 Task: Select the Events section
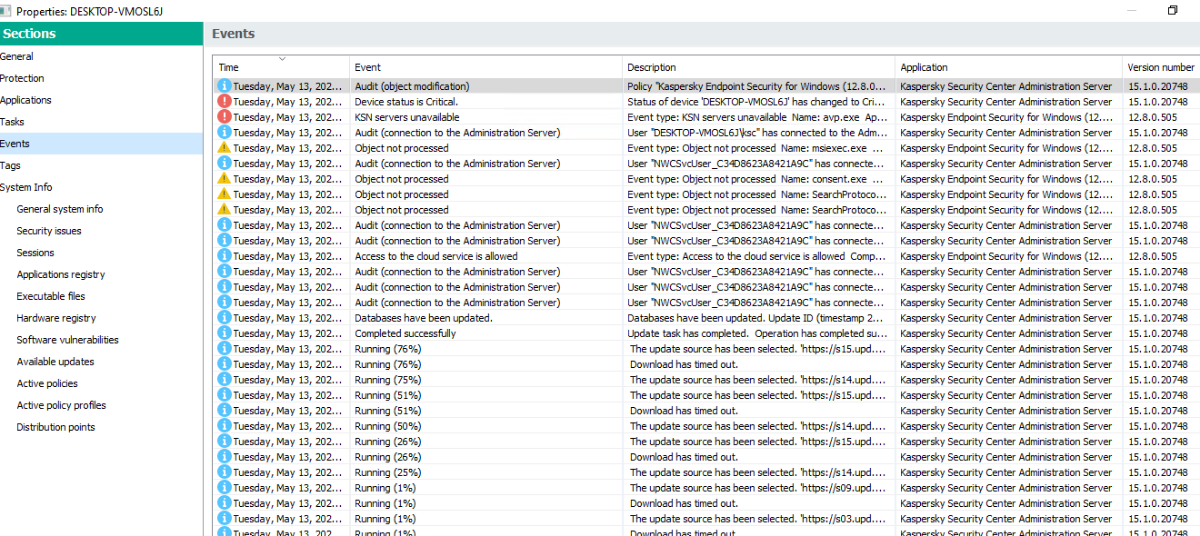[100, 144]
